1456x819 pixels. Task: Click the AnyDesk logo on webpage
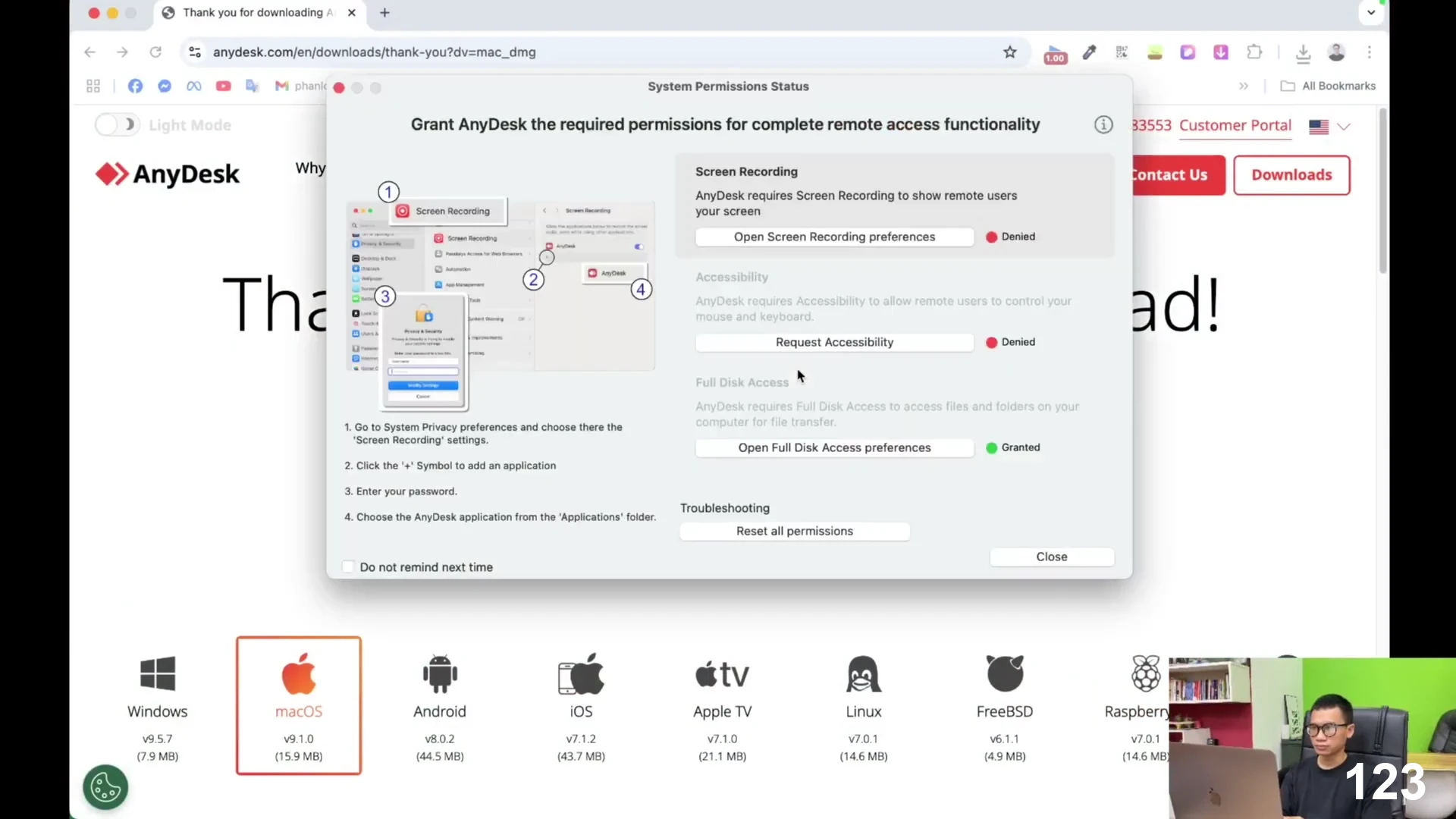(167, 174)
